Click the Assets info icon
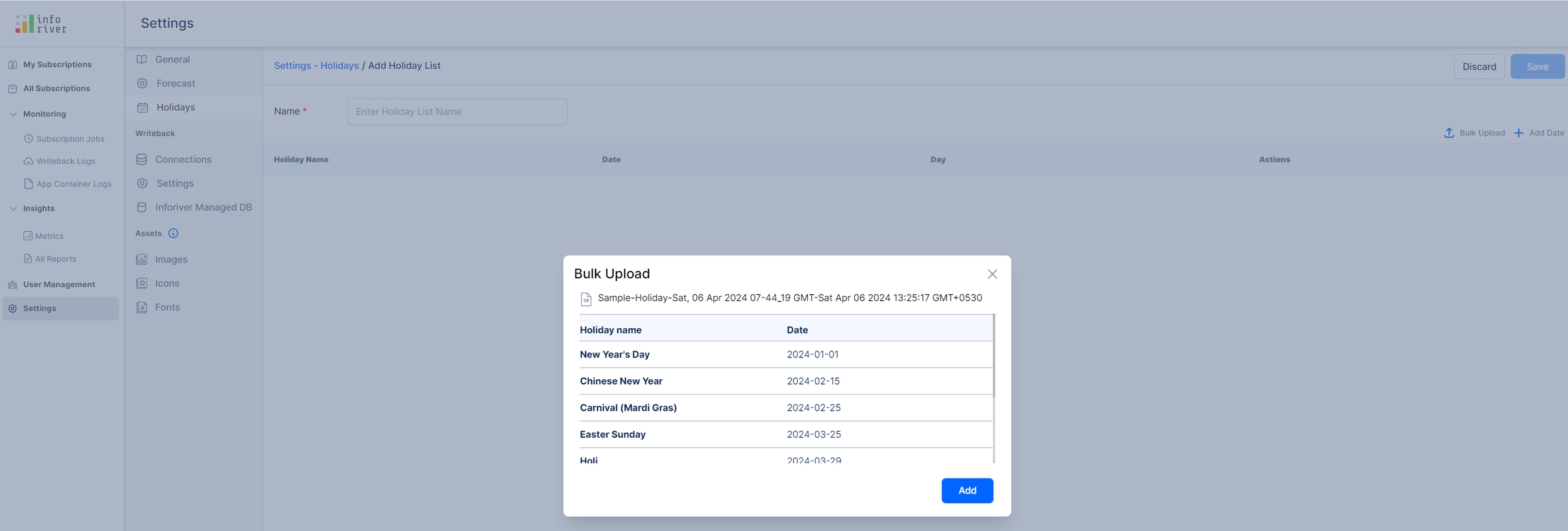Image resolution: width=1568 pixels, height=531 pixels. pos(174,234)
